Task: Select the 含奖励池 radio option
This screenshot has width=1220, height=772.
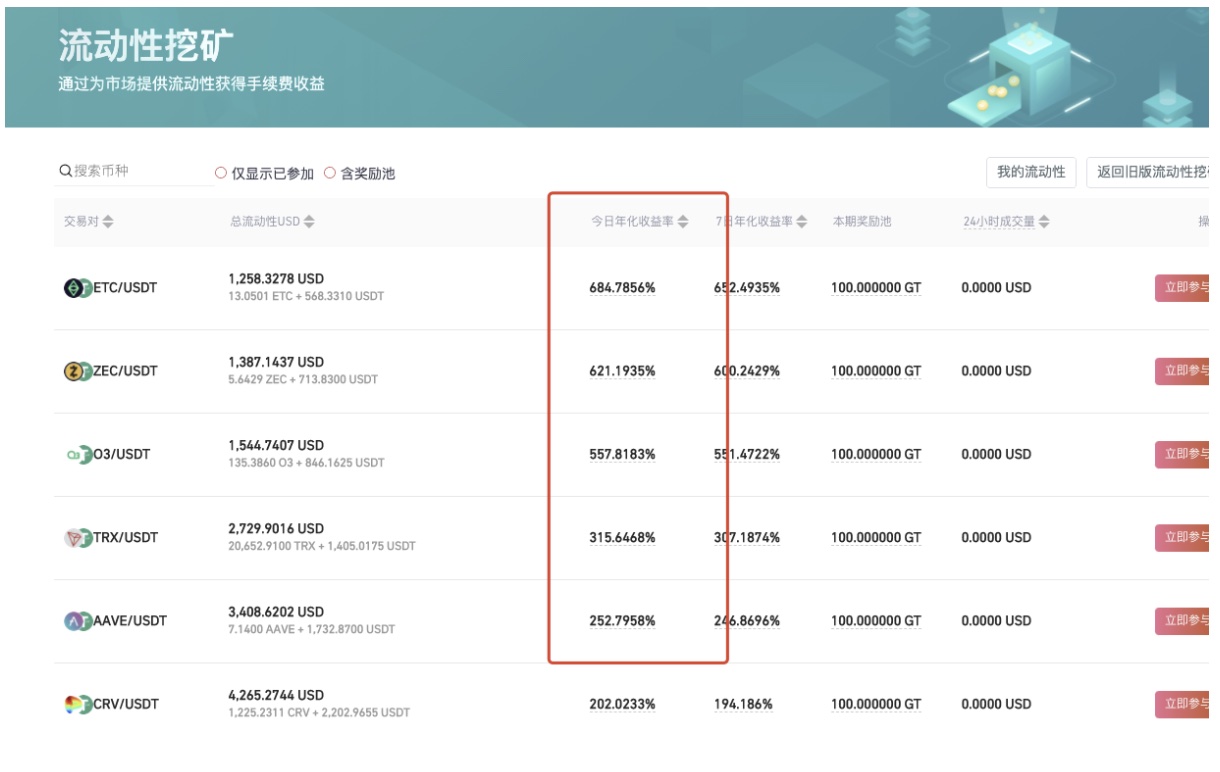Action: 329,173
